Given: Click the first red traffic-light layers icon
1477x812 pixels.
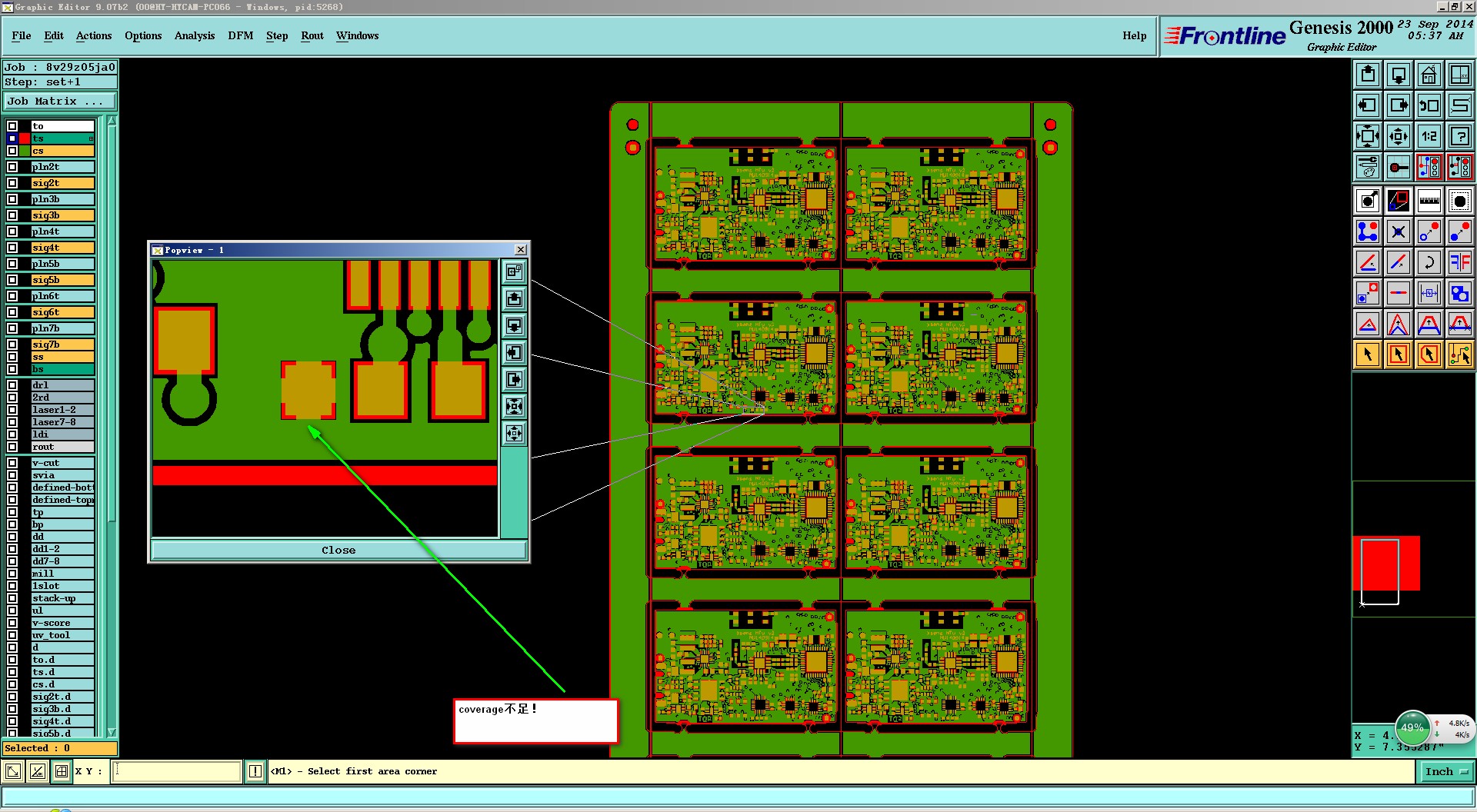Looking at the screenshot, I should pyautogui.click(x=1429, y=167).
